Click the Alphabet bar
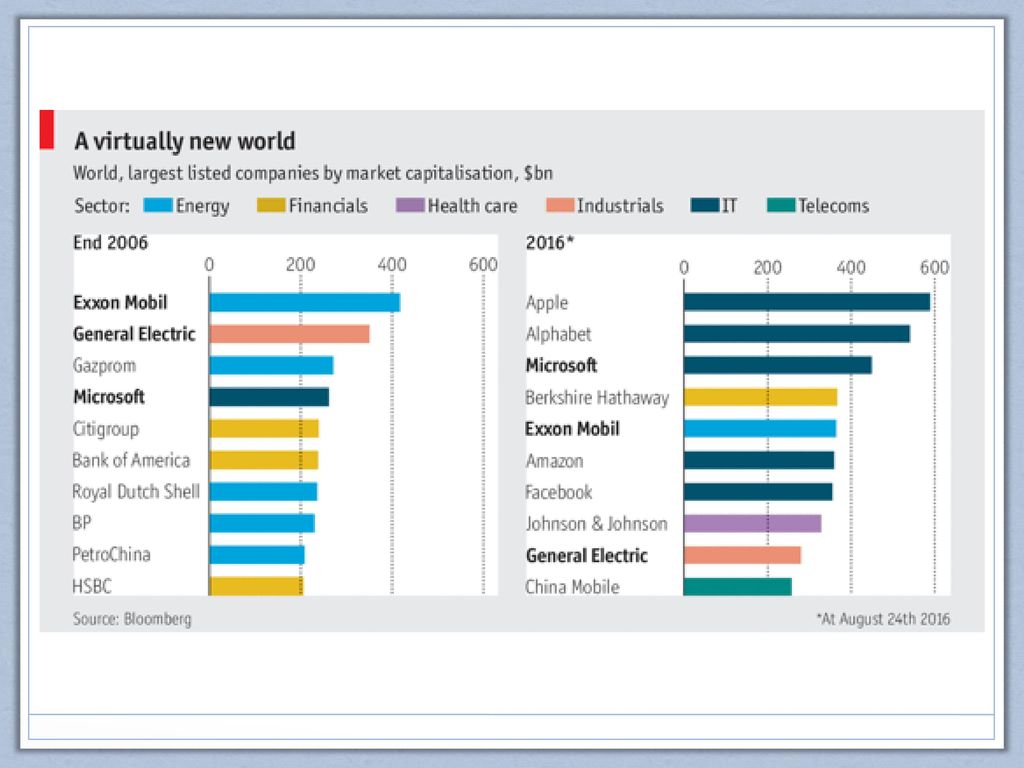1024x768 pixels. point(797,334)
